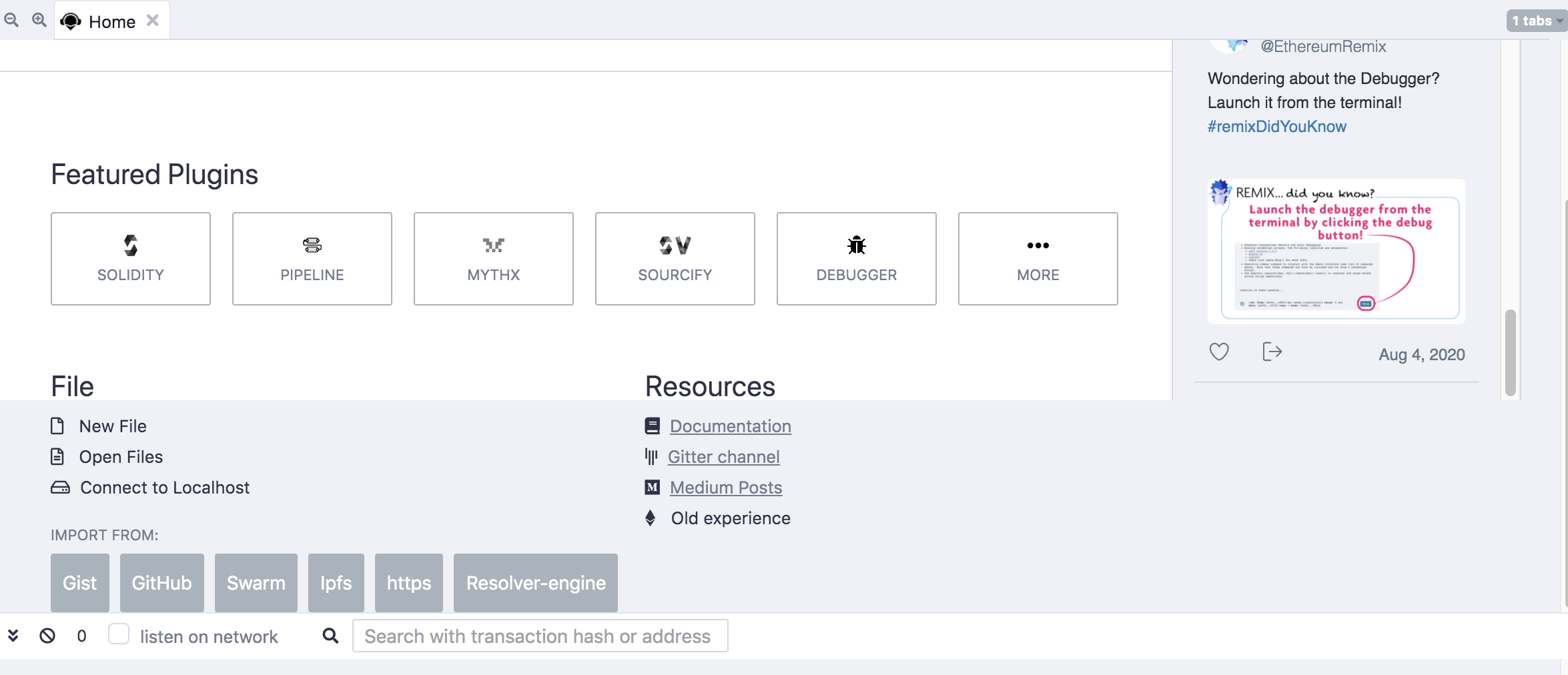
Task: Click New File
Action: (x=113, y=426)
